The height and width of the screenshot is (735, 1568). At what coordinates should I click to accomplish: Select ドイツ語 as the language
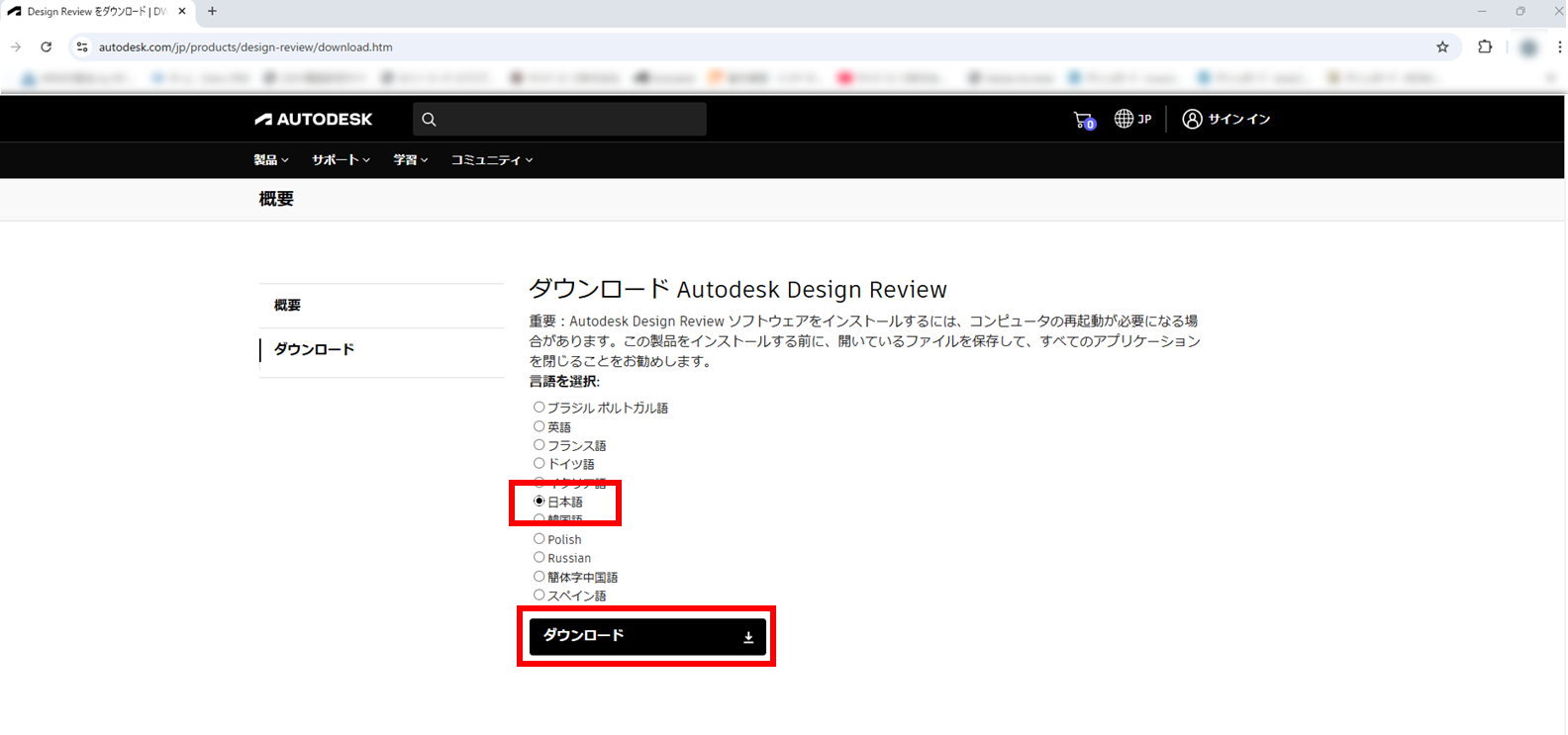click(x=539, y=464)
